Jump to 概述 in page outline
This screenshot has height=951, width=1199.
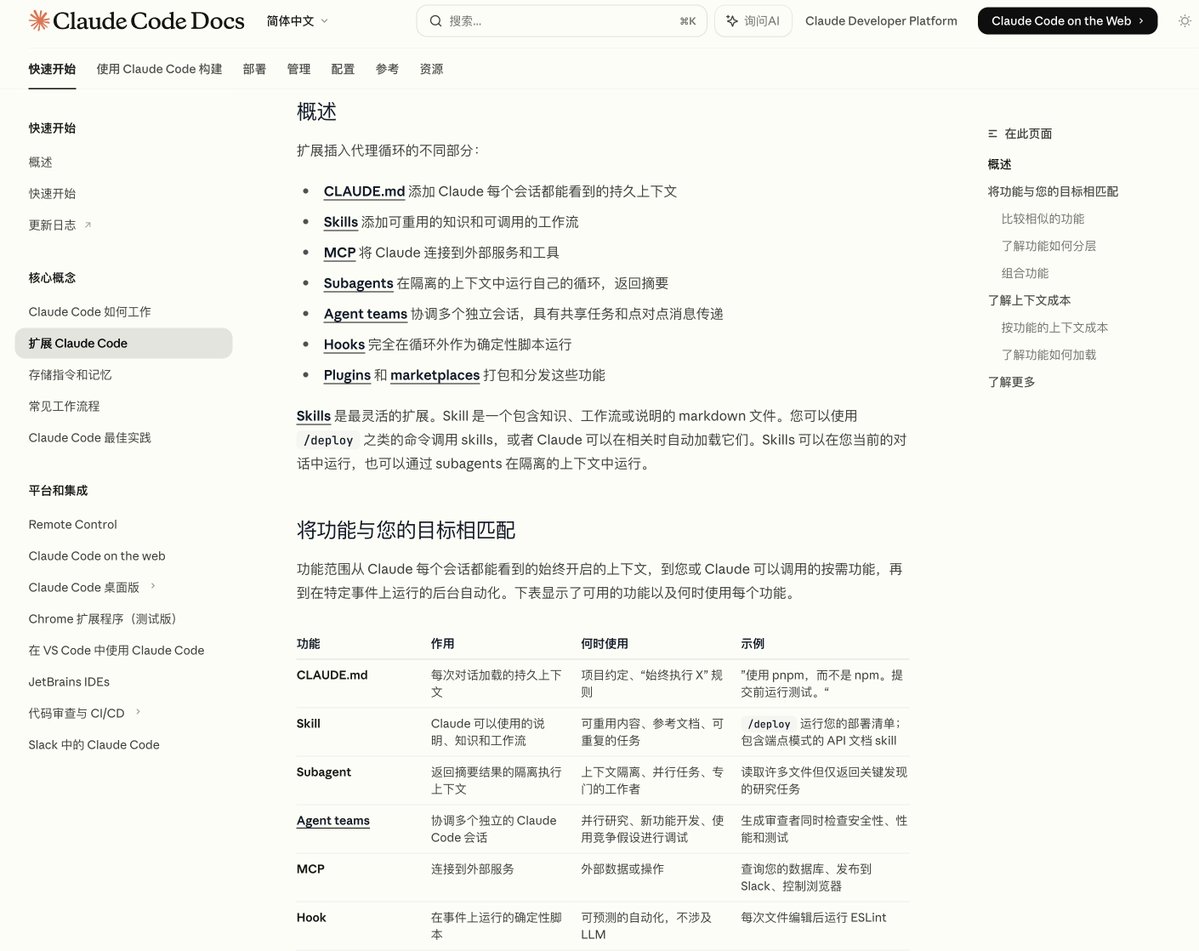coord(999,164)
